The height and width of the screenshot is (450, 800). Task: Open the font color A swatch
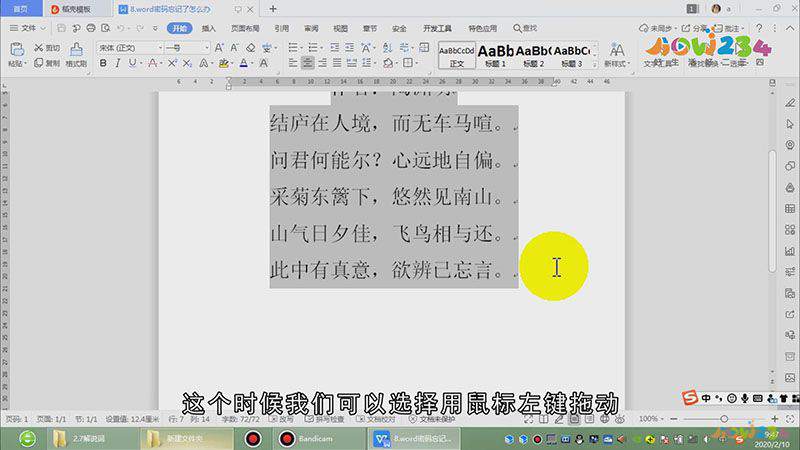coord(243,63)
